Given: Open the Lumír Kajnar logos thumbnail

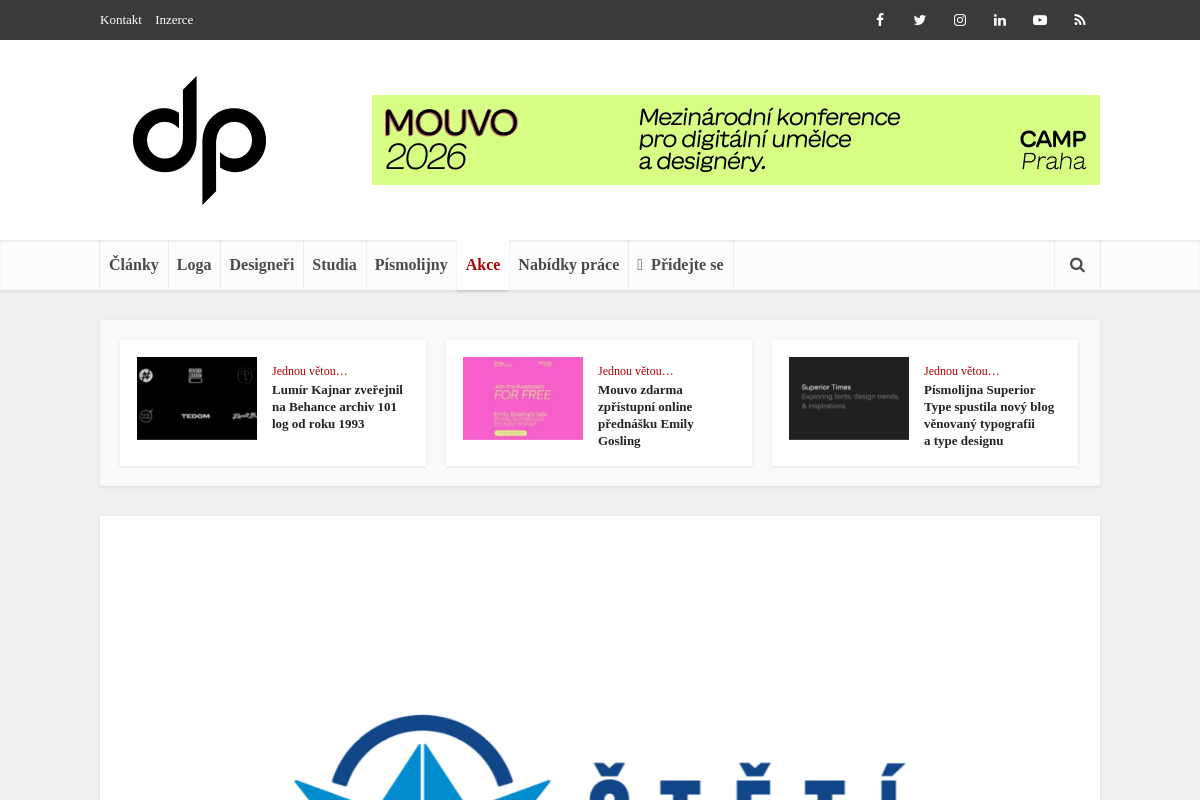Looking at the screenshot, I should [197, 398].
